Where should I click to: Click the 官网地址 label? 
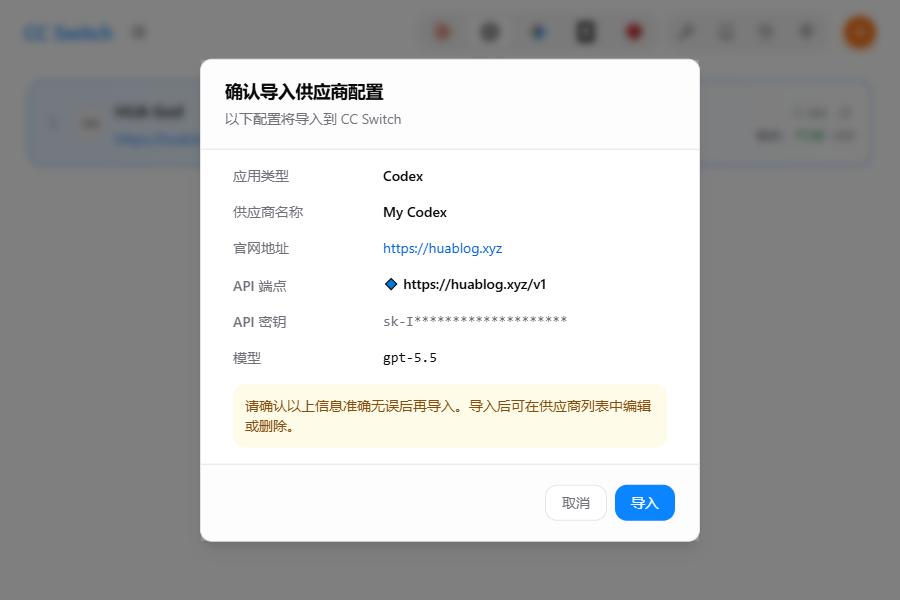[x=261, y=248]
